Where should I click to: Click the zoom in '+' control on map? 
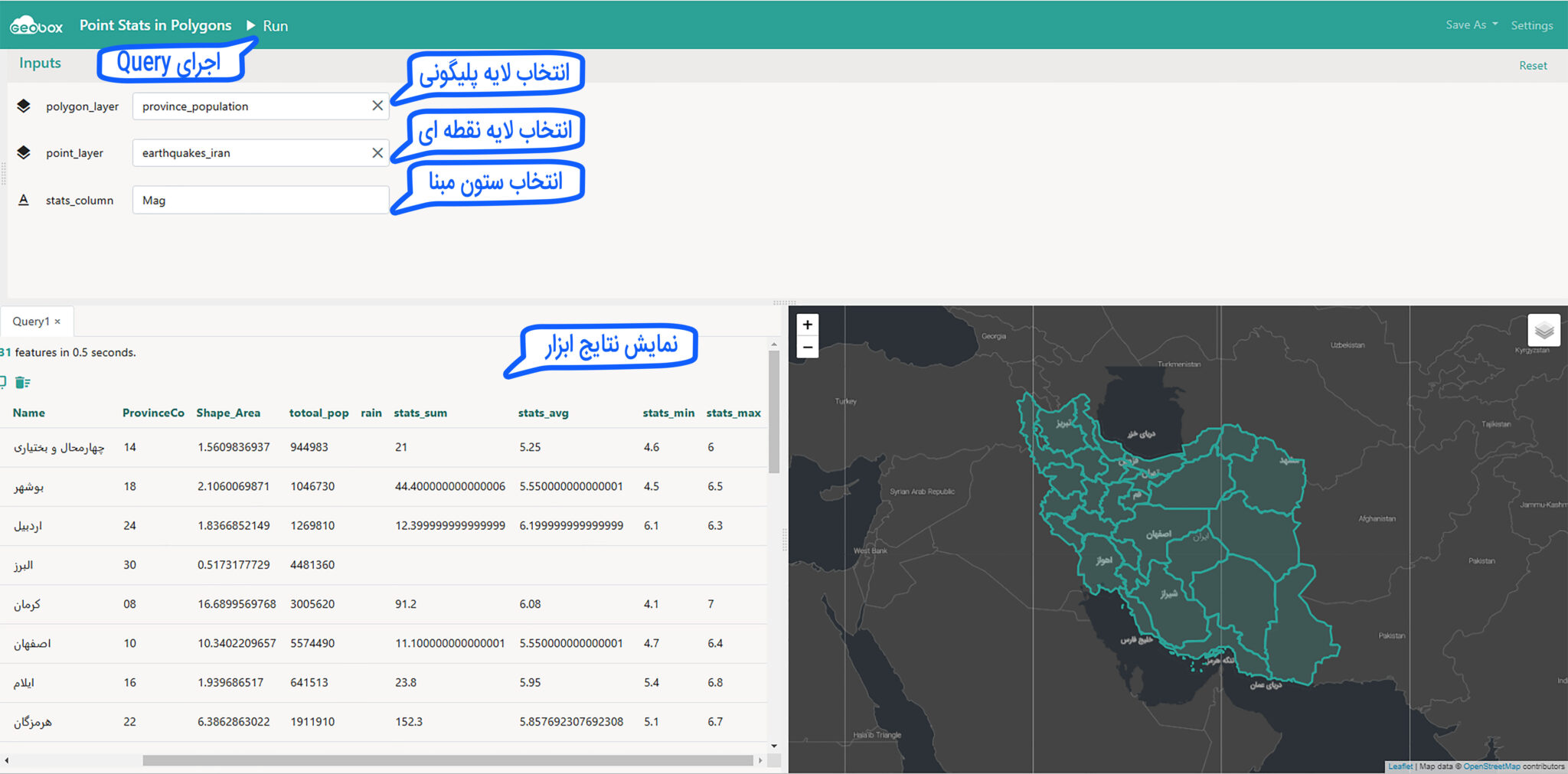(807, 324)
